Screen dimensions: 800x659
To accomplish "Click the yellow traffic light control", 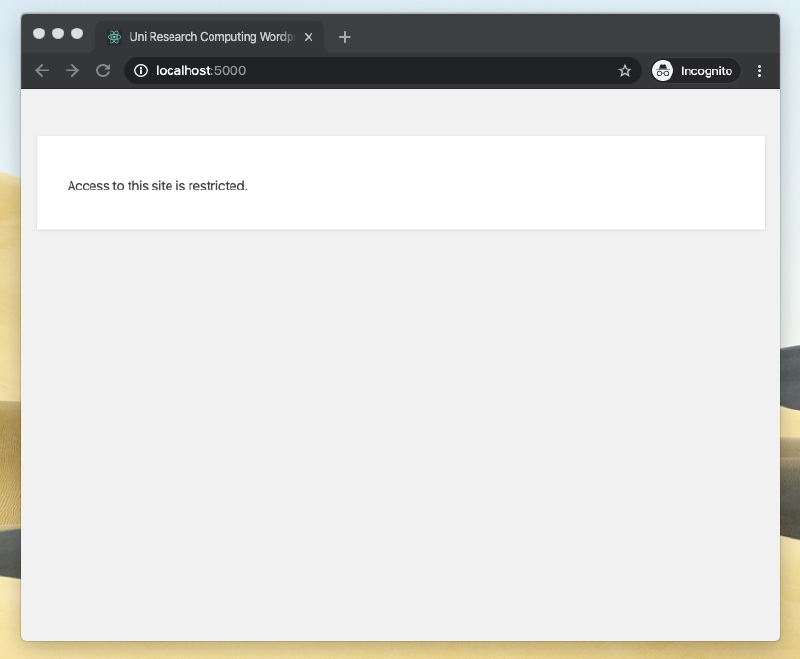I will [x=57, y=32].
